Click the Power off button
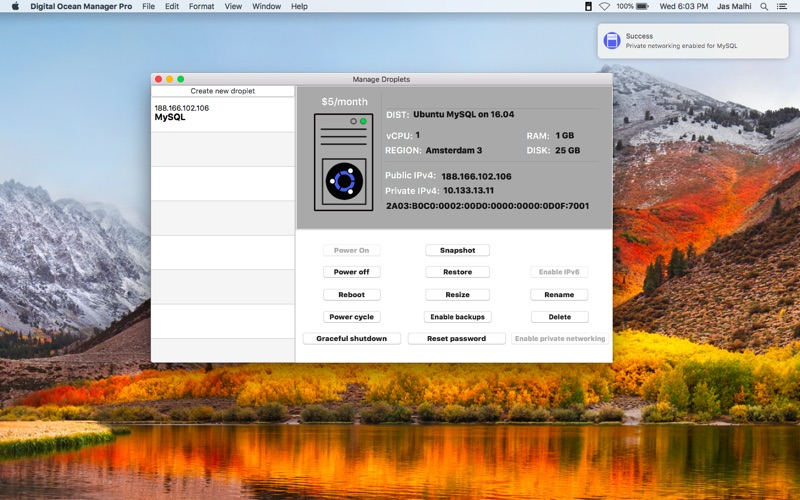The height and width of the screenshot is (500, 800). [x=352, y=272]
